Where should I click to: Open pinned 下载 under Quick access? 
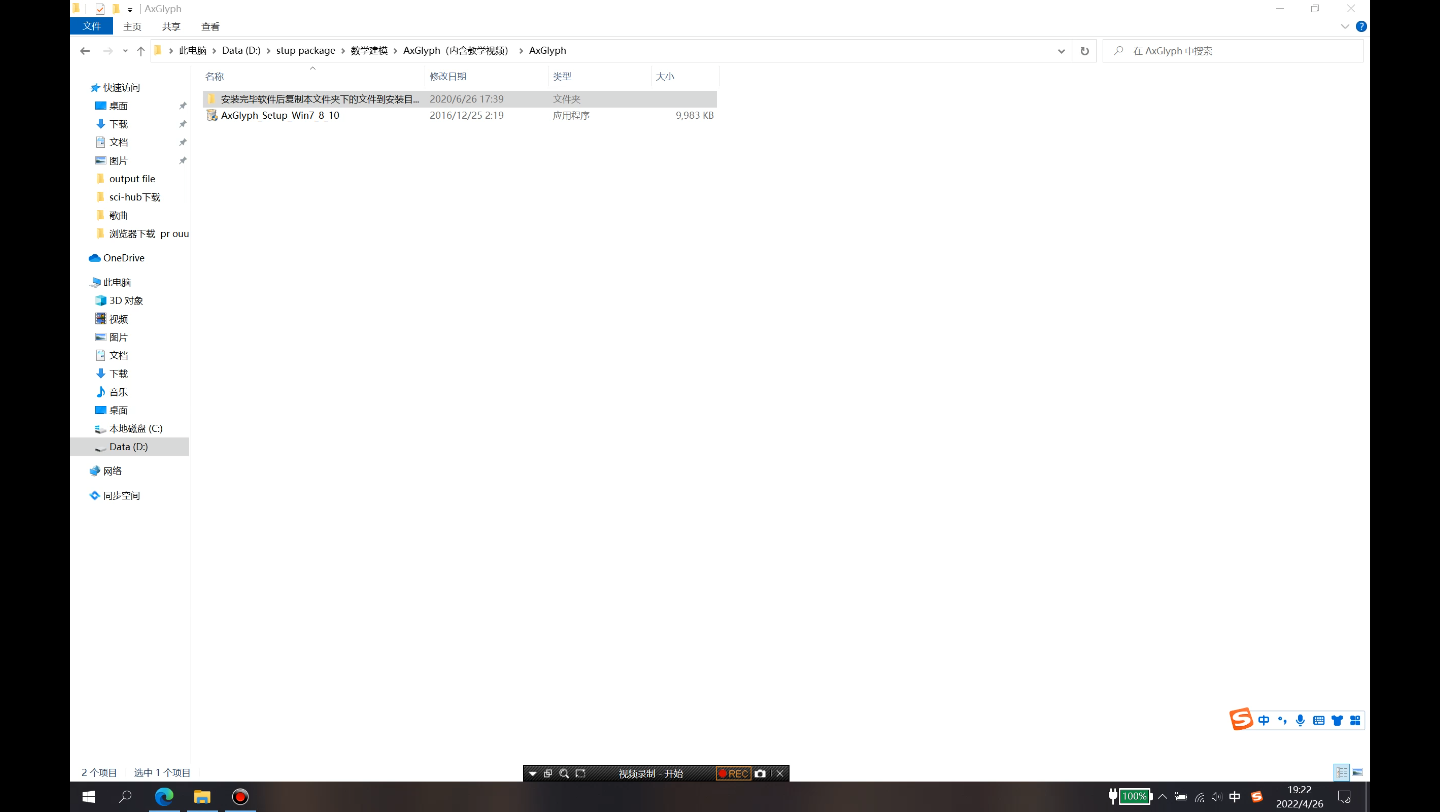(x=118, y=124)
